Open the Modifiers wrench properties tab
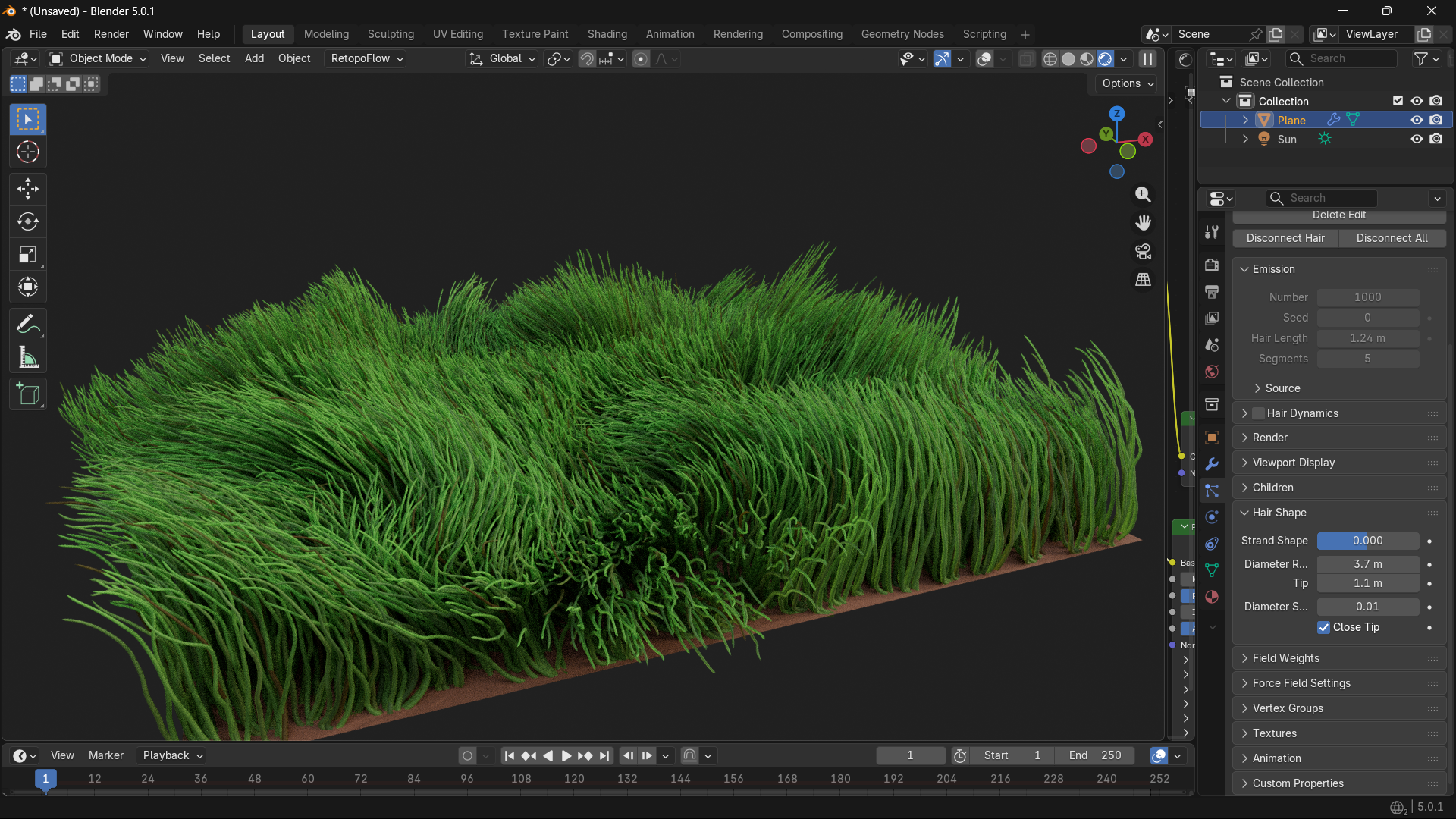Image resolution: width=1456 pixels, height=819 pixels. (1212, 464)
